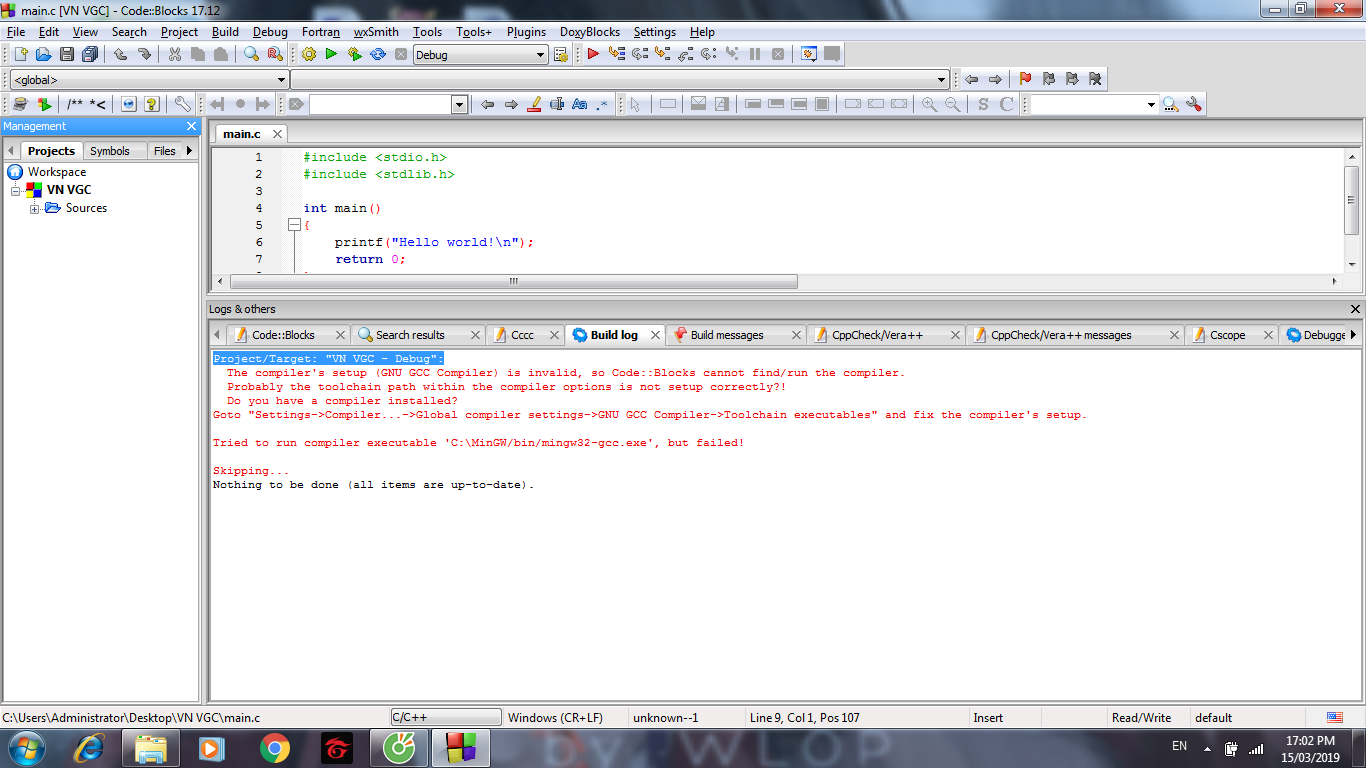Toggle the match case Aa icon
1366x768 pixels.
tap(579, 104)
